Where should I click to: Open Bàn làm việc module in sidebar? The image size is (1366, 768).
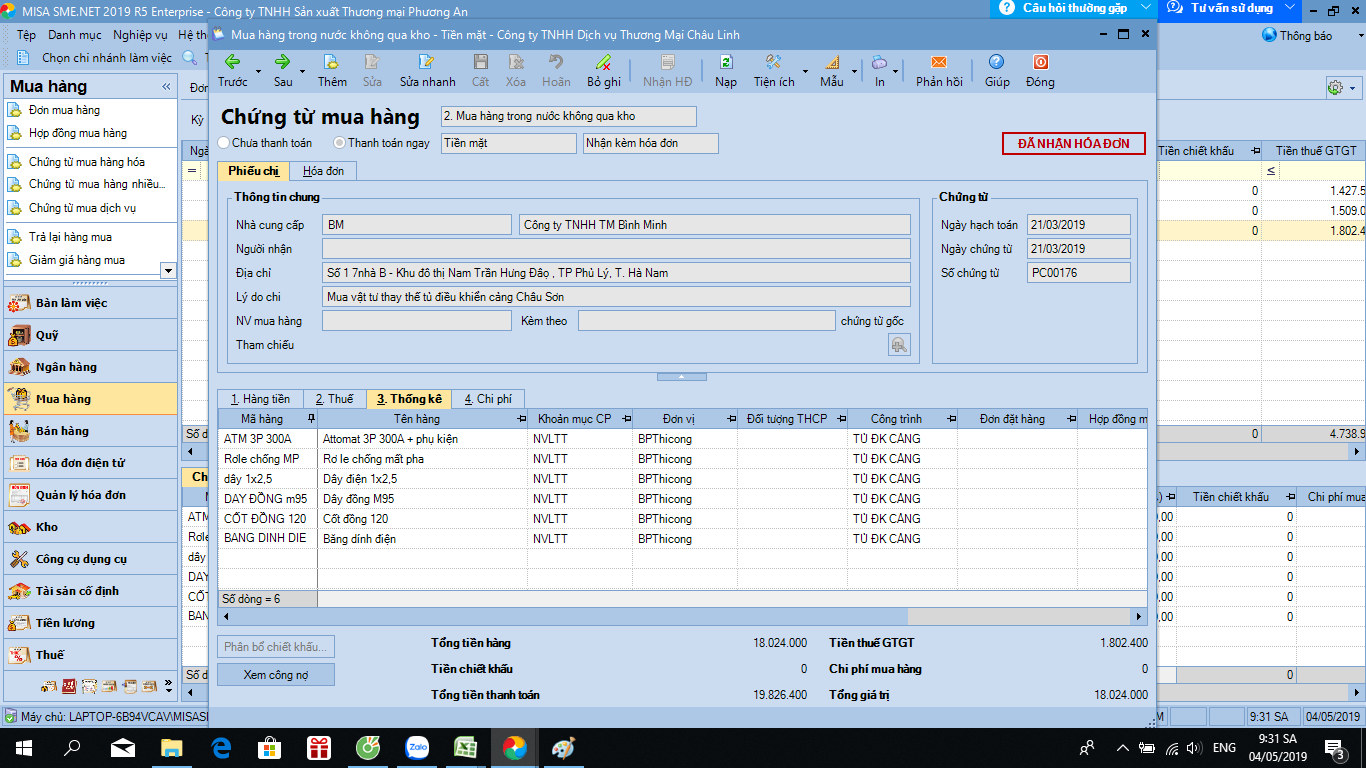90,303
